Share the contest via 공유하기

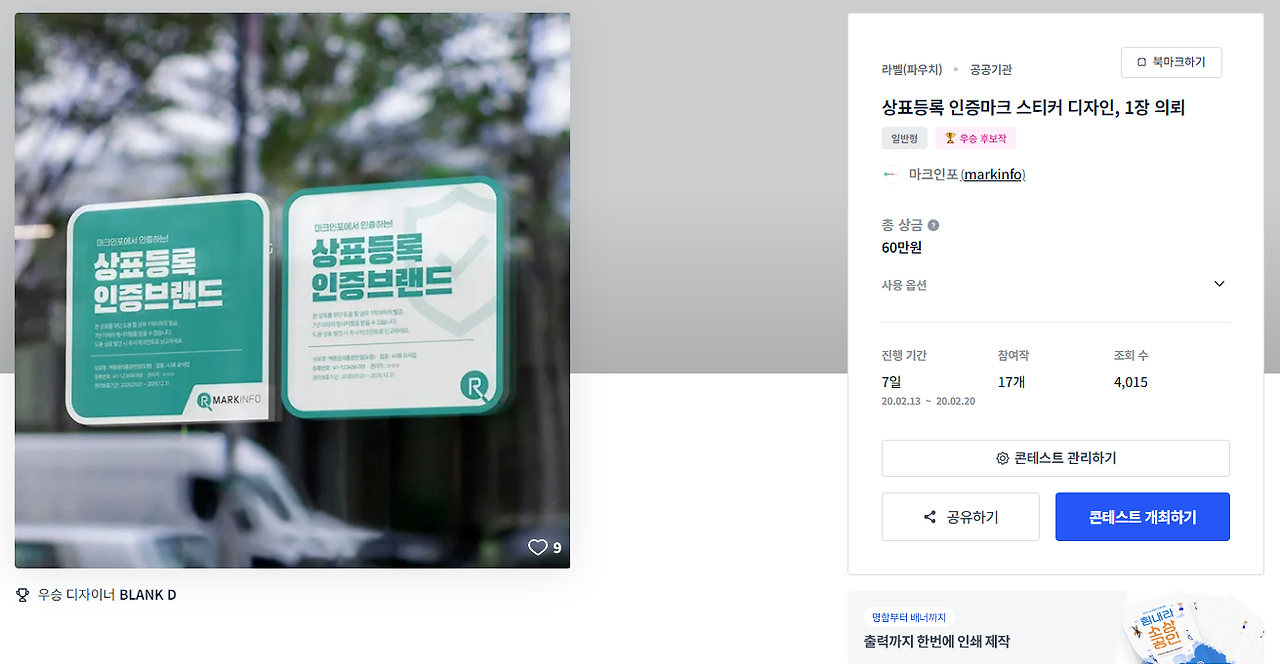[x=960, y=517]
